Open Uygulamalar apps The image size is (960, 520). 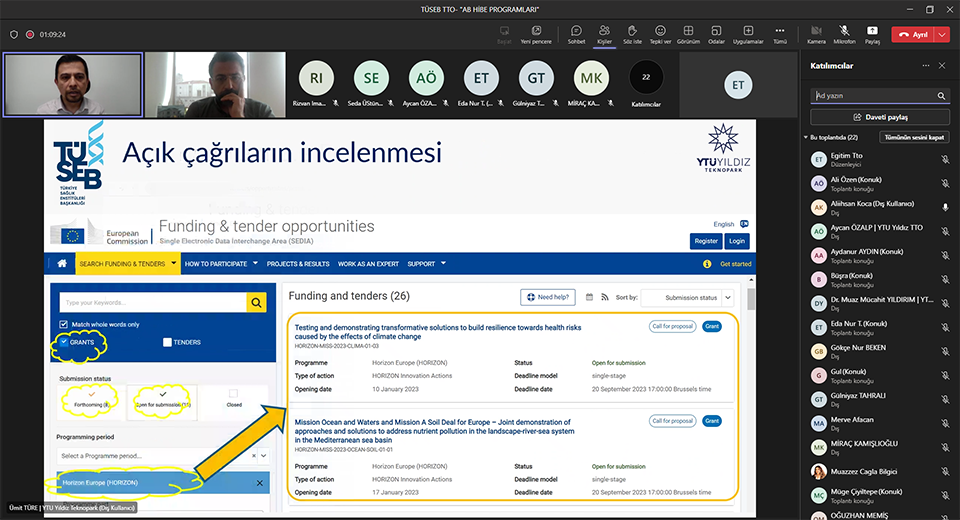pyautogui.click(x=748, y=33)
